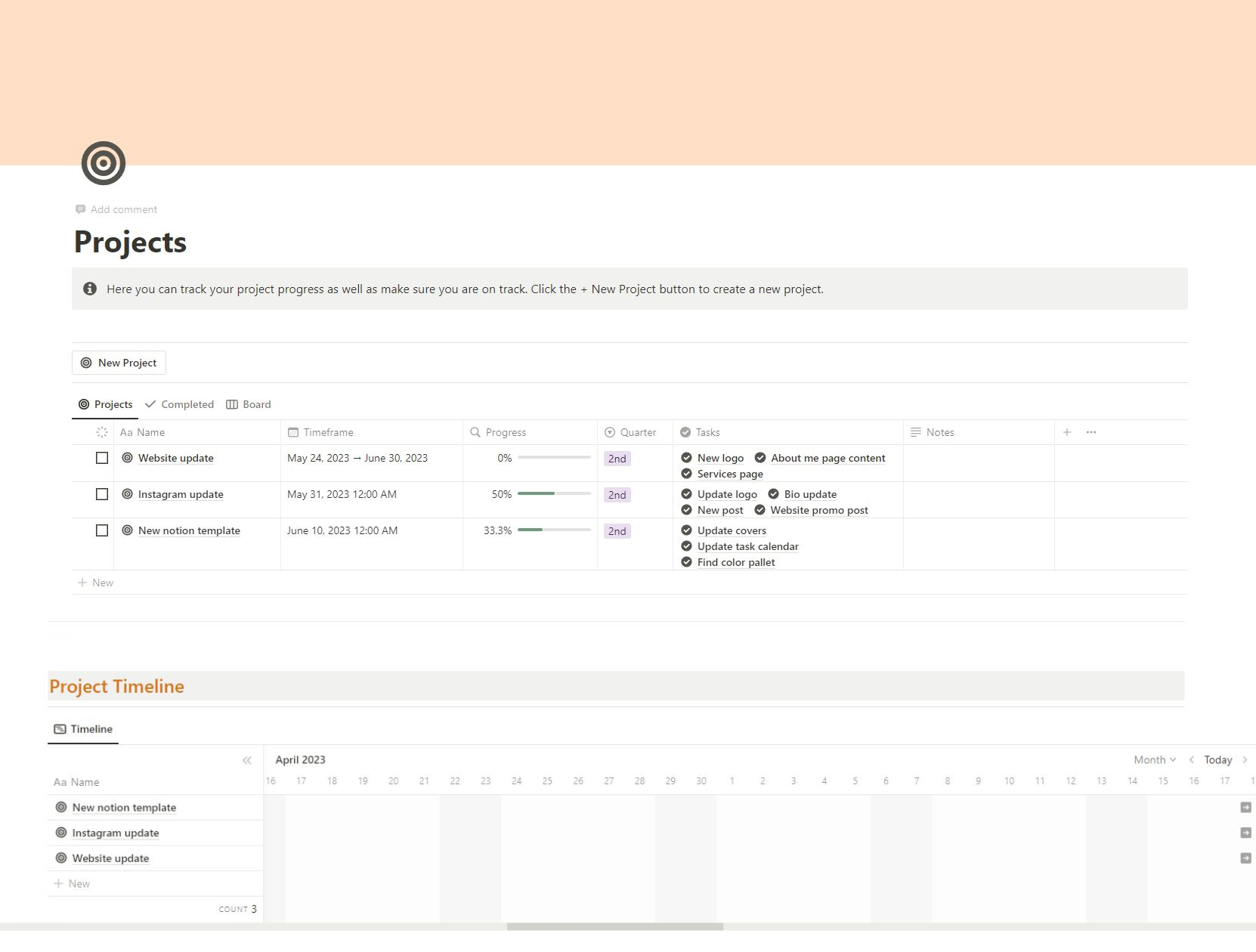
Task: Click the target page icon above Projects
Action: (x=104, y=163)
